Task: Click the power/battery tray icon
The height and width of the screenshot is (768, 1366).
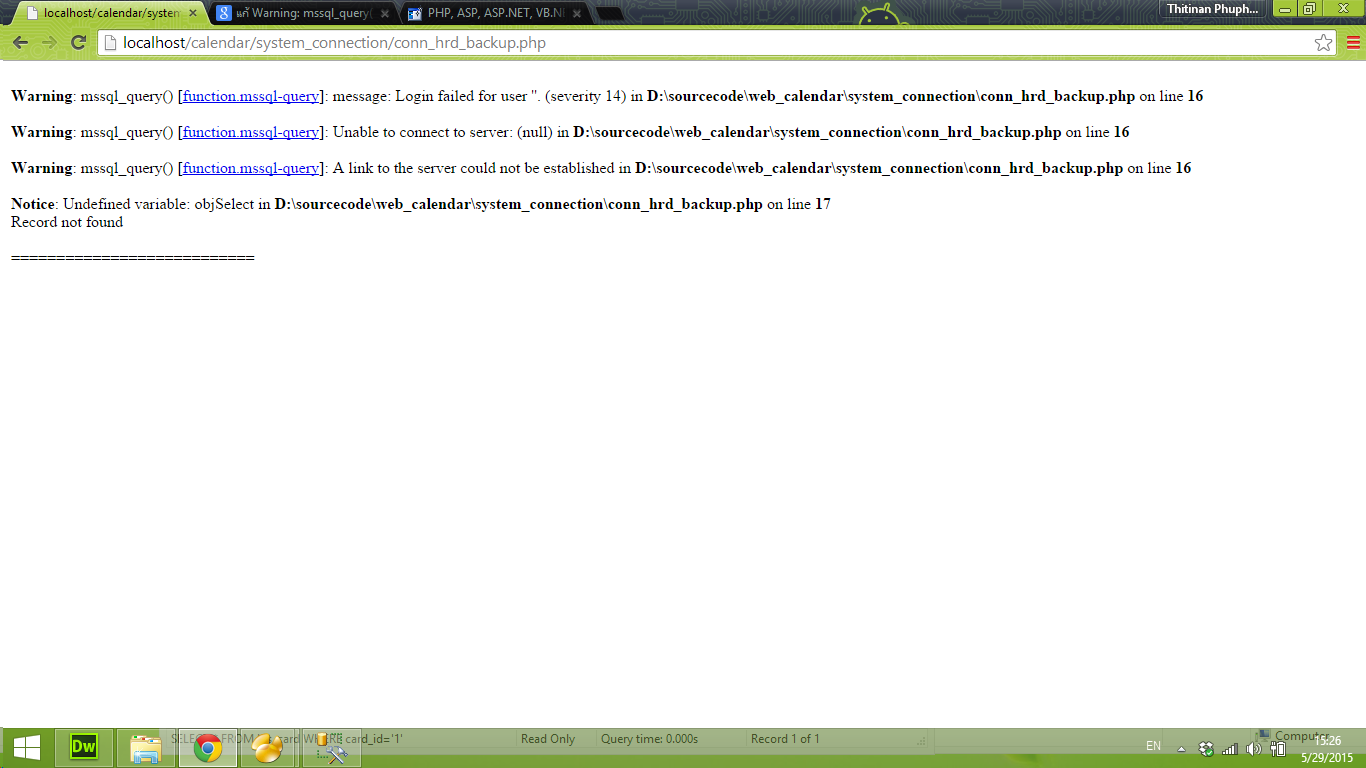Action: click(1277, 749)
